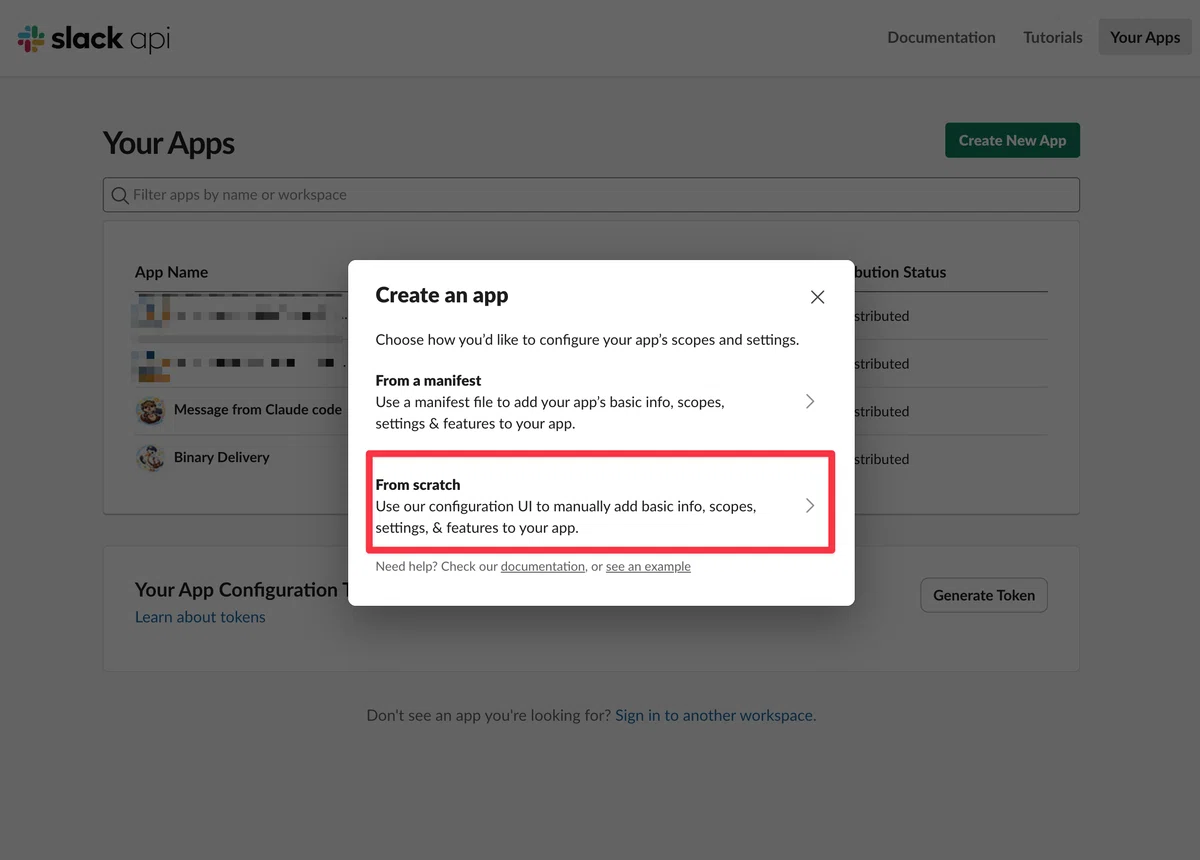Click the search magnifier icon in filter box

click(x=120, y=195)
